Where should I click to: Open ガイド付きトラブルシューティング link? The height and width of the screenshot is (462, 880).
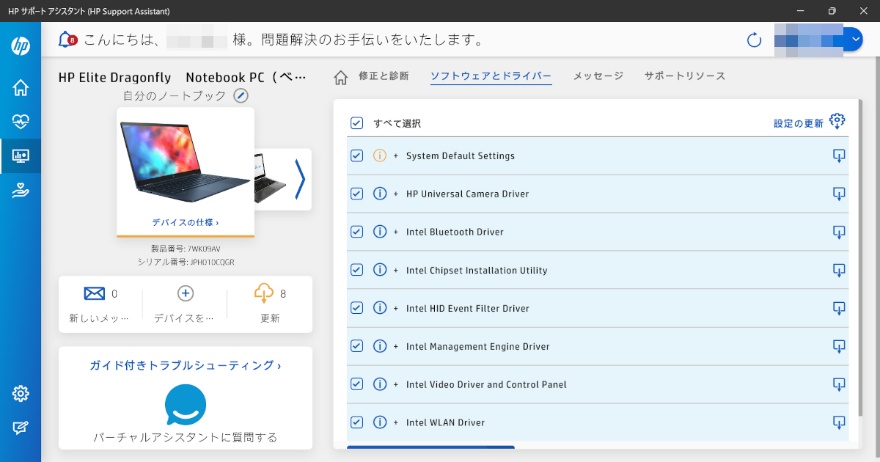(x=185, y=365)
